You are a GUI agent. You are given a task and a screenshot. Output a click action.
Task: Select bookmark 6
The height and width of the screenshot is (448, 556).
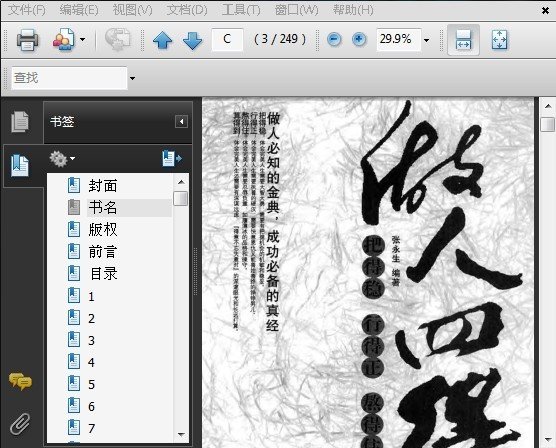pos(91,406)
